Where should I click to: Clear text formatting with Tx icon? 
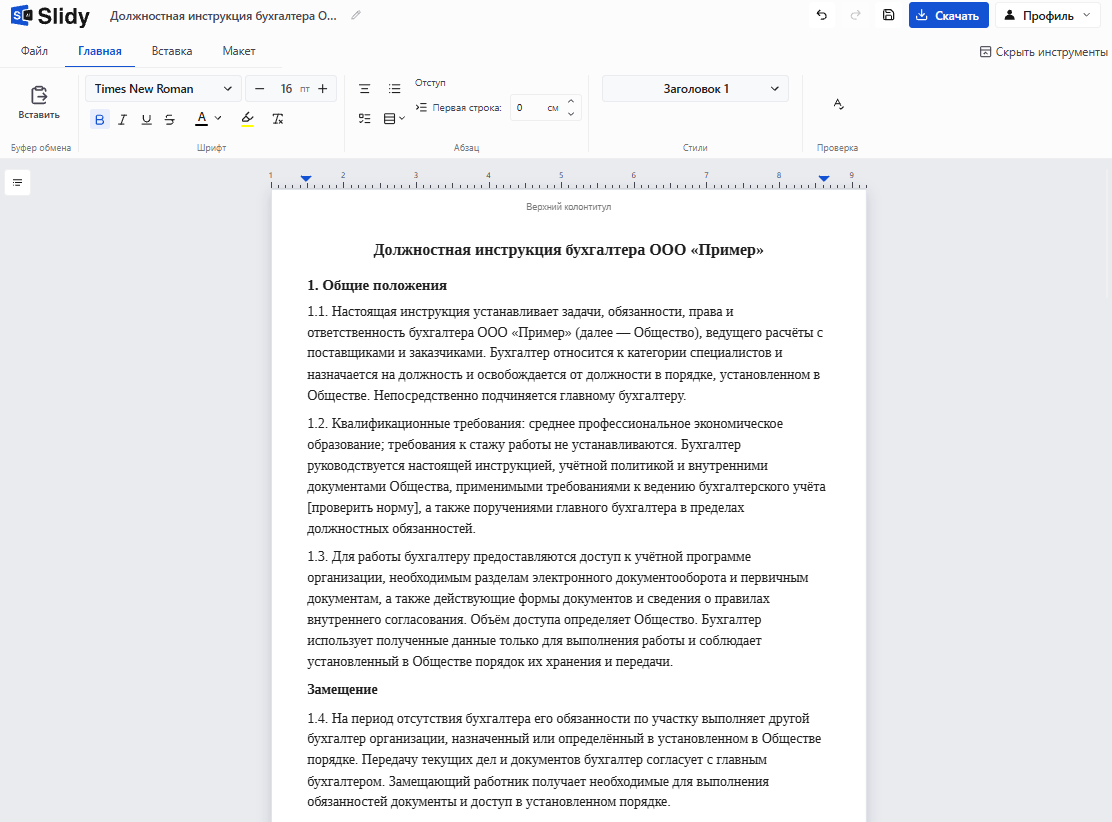278,119
